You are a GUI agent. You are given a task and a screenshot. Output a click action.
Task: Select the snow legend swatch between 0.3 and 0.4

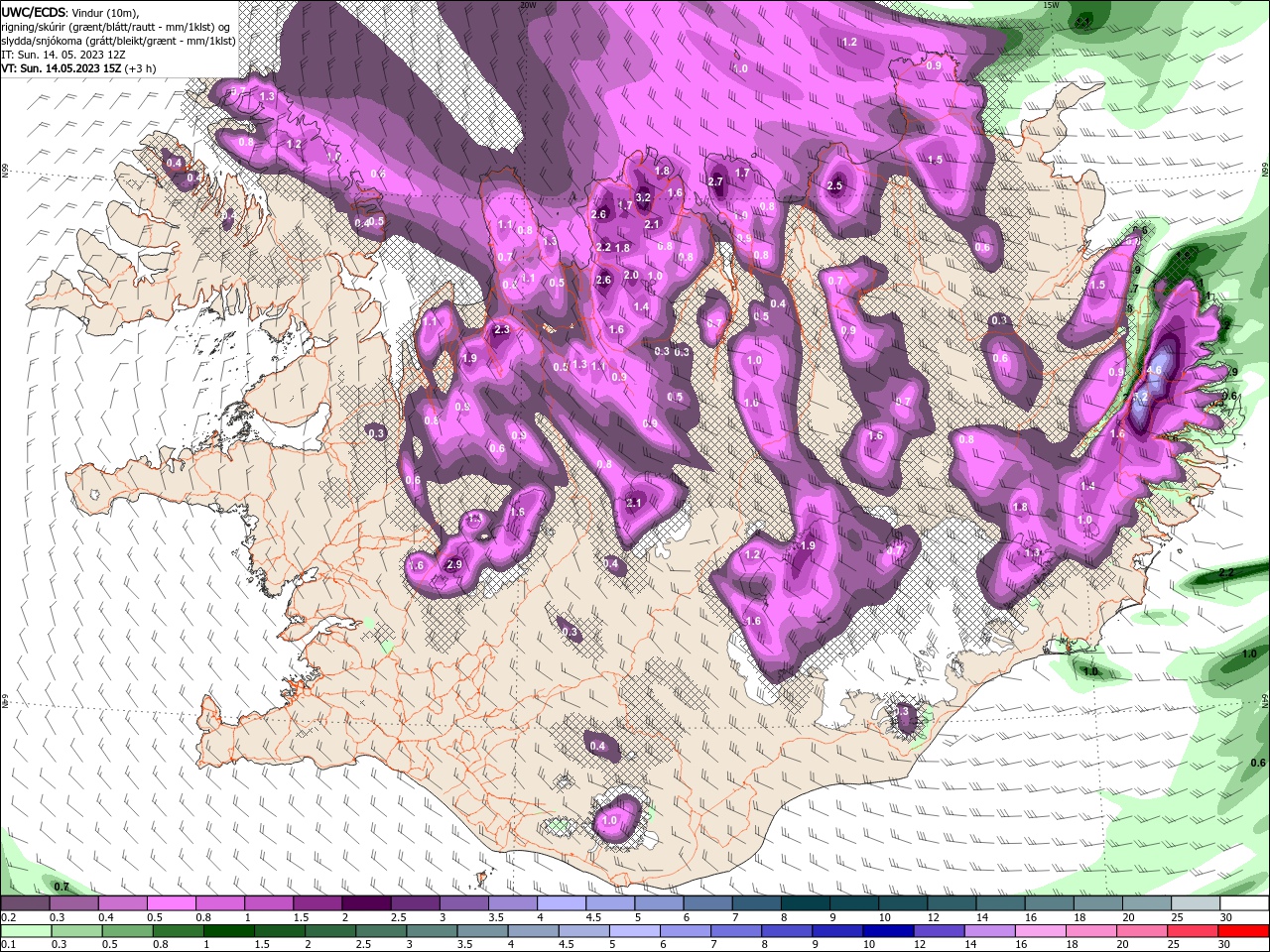[x=73, y=903]
